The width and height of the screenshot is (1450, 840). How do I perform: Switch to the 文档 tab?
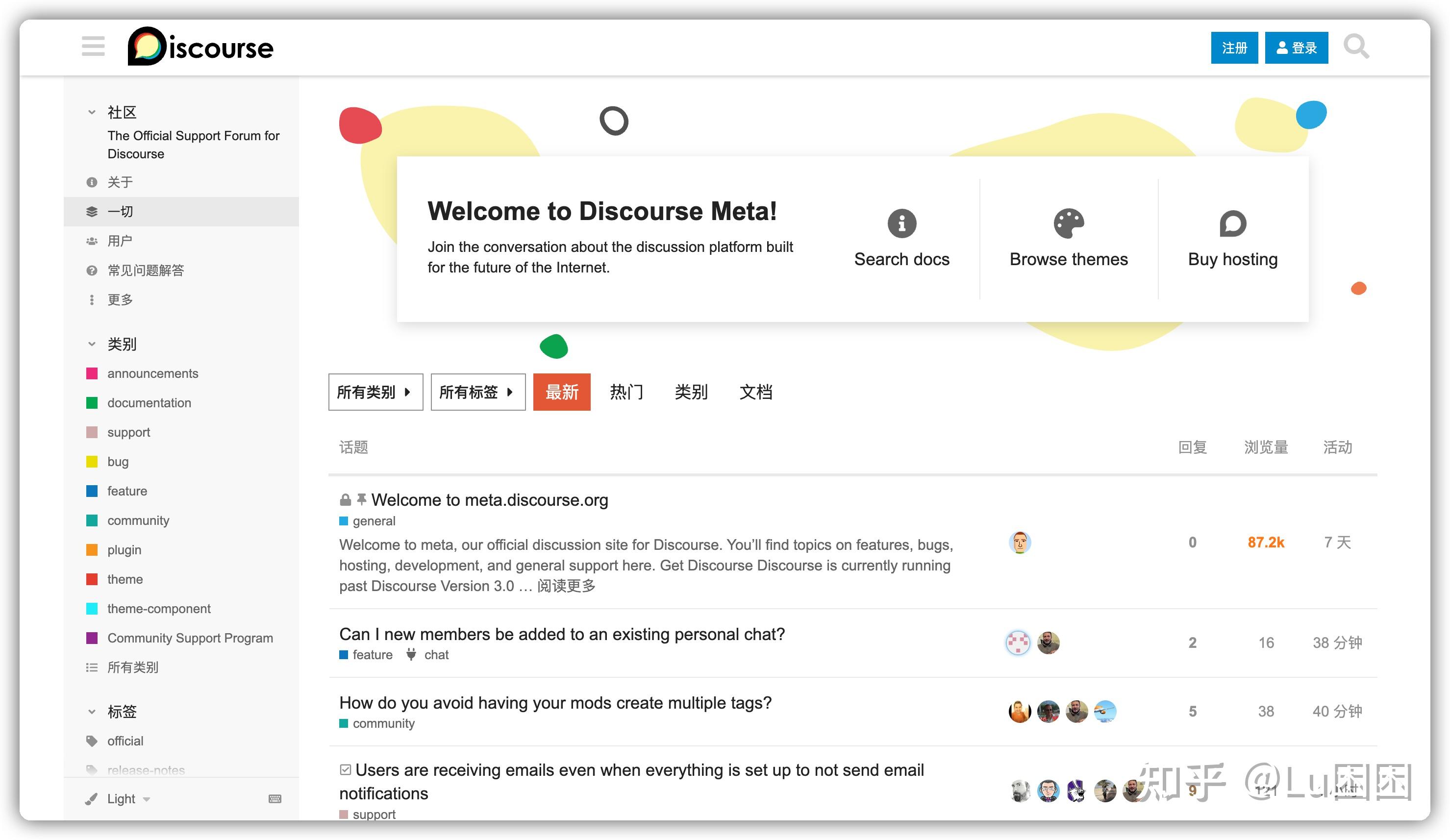click(755, 392)
